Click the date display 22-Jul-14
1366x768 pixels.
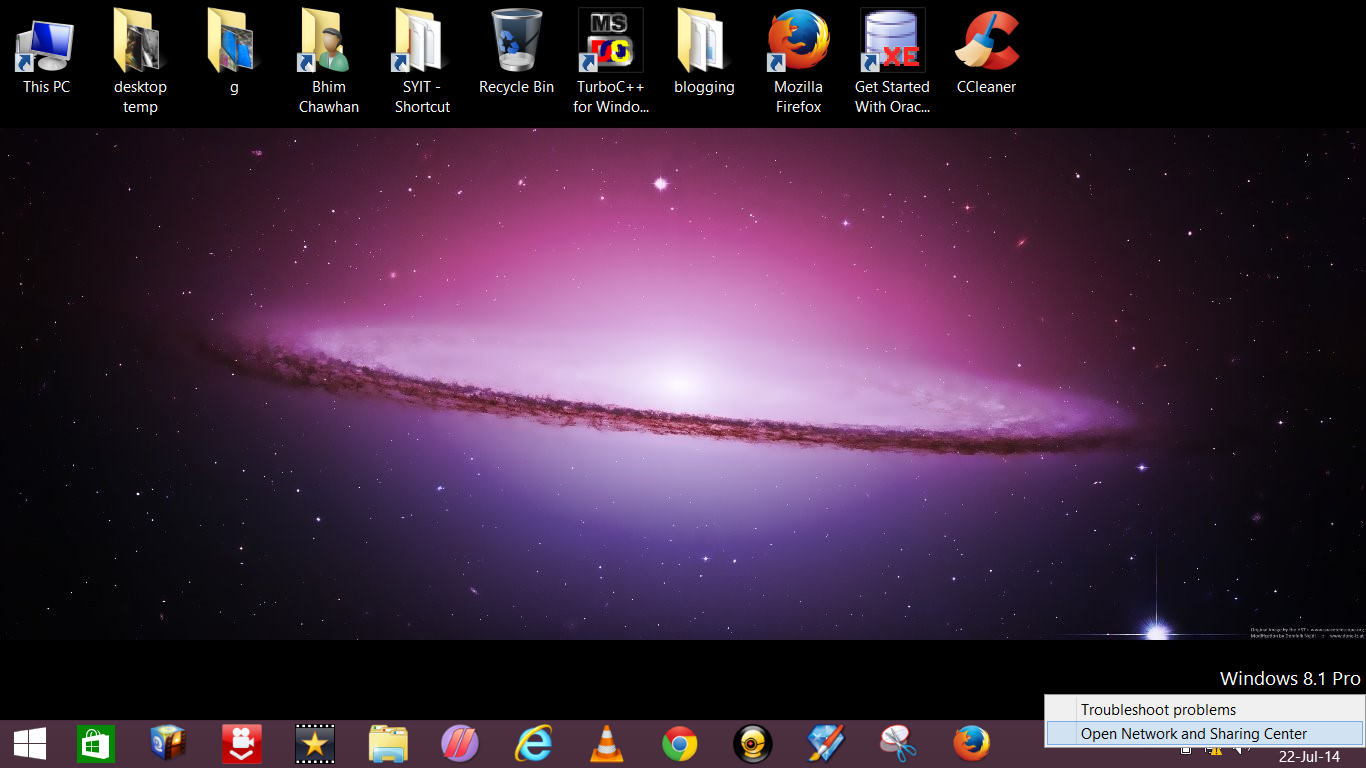1309,756
